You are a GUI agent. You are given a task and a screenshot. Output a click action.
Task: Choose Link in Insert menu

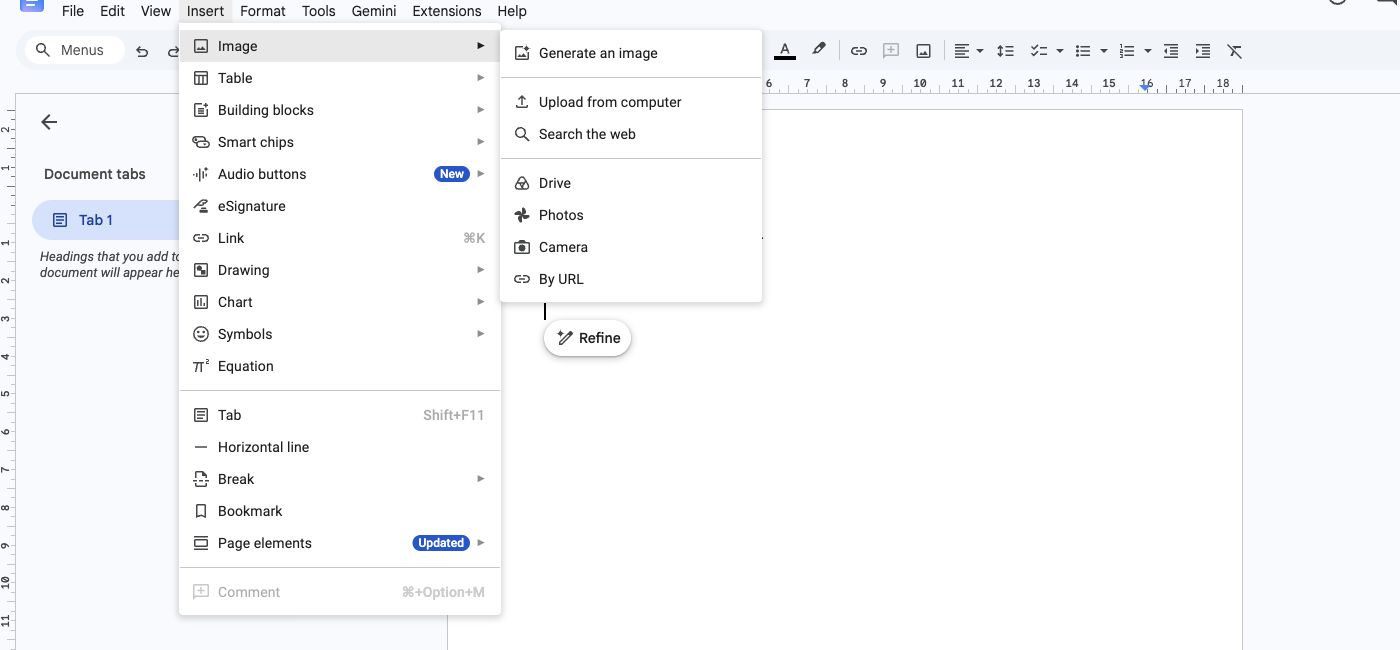[x=340, y=238]
